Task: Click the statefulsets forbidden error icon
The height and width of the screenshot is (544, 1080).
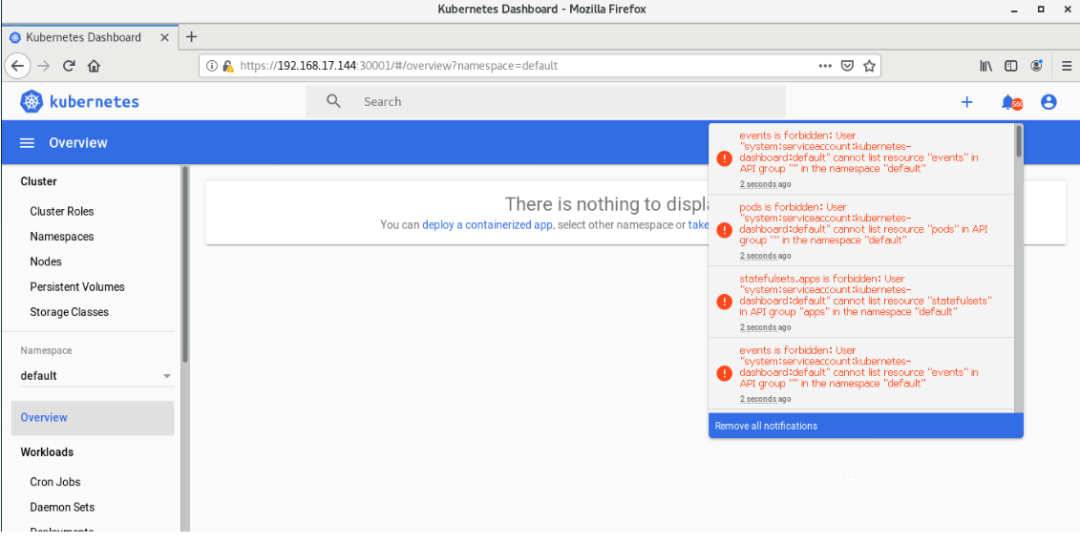Action: [724, 302]
